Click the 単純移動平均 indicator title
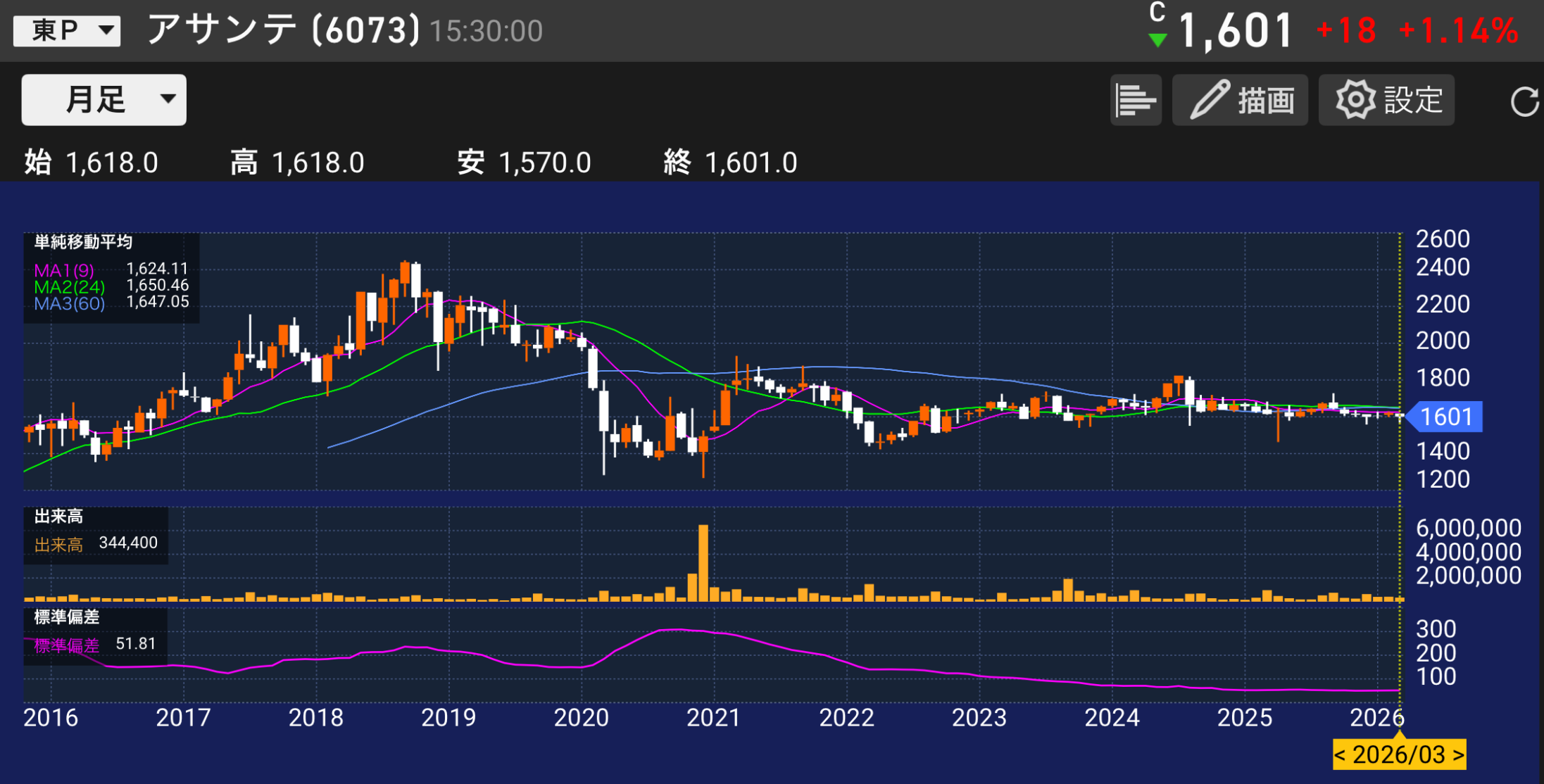 pyautogui.click(x=83, y=242)
